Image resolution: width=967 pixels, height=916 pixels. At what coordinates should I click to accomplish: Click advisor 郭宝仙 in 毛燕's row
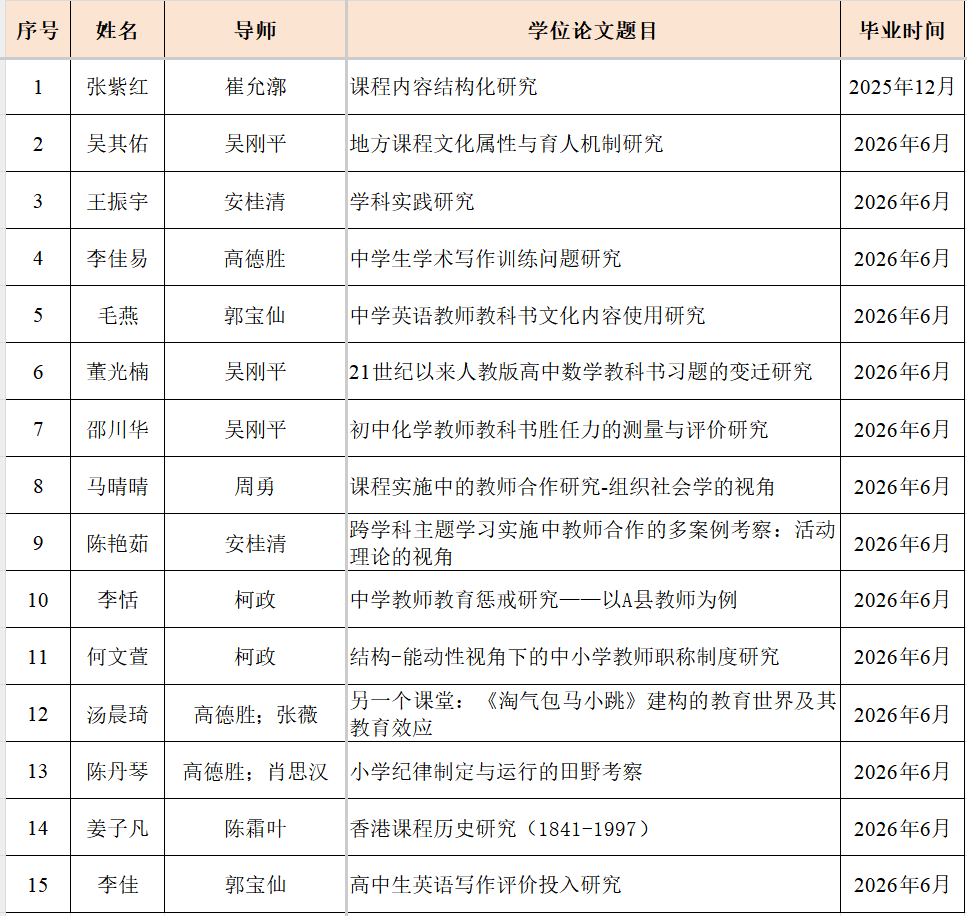pos(255,315)
